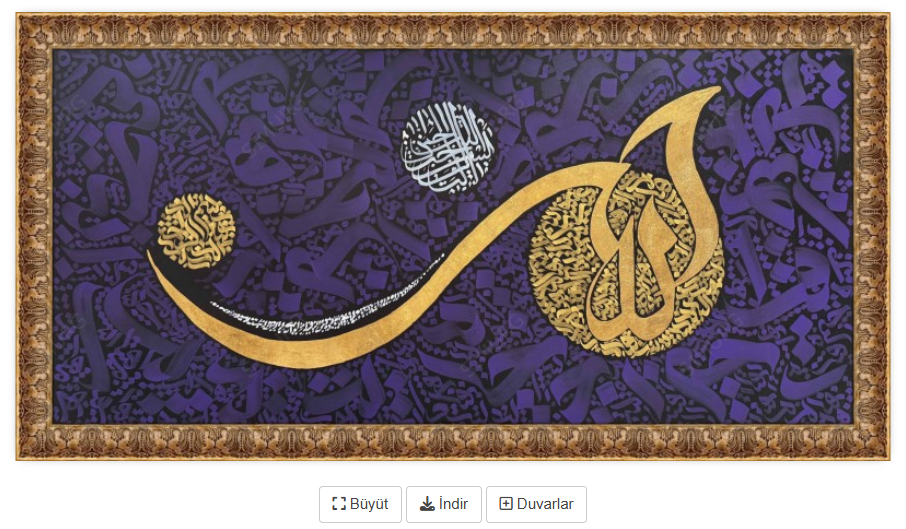Click the expand icon on Büyüt button
This screenshot has width=906, height=529.
[x=339, y=504]
